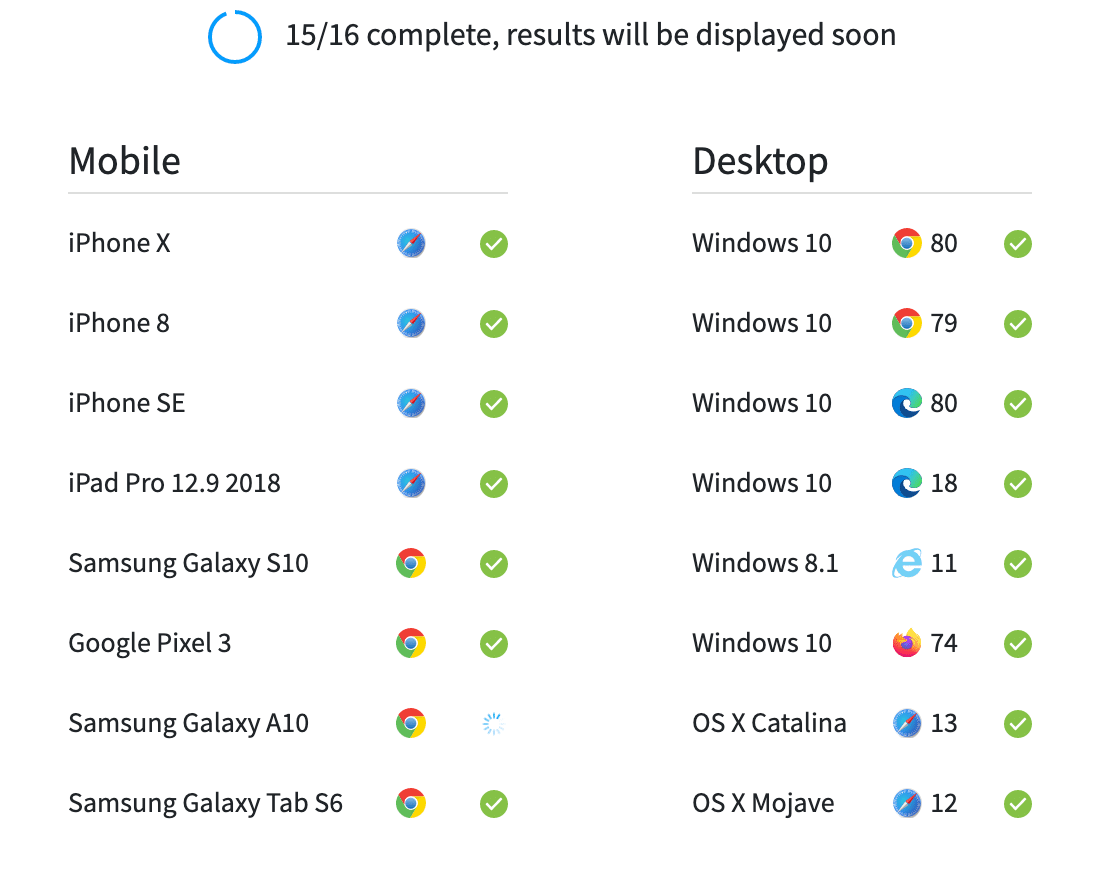The image size is (1094, 872).
Task: Click the green checkmark for iPhone X
Action: pyautogui.click(x=494, y=244)
